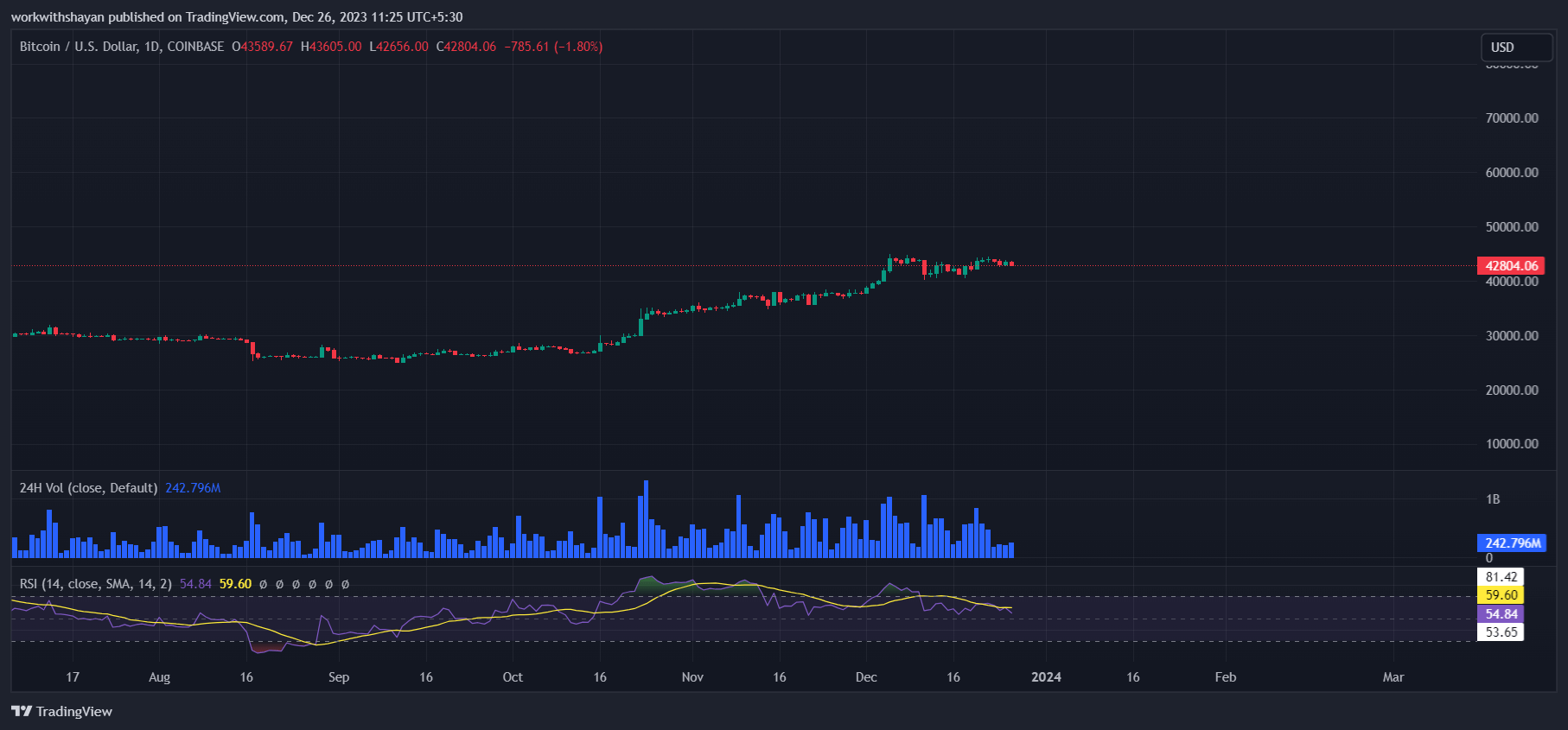The width and height of the screenshot is (1568, 730).
Task: Click the TradingView logo icon
Action: (22, 711)
